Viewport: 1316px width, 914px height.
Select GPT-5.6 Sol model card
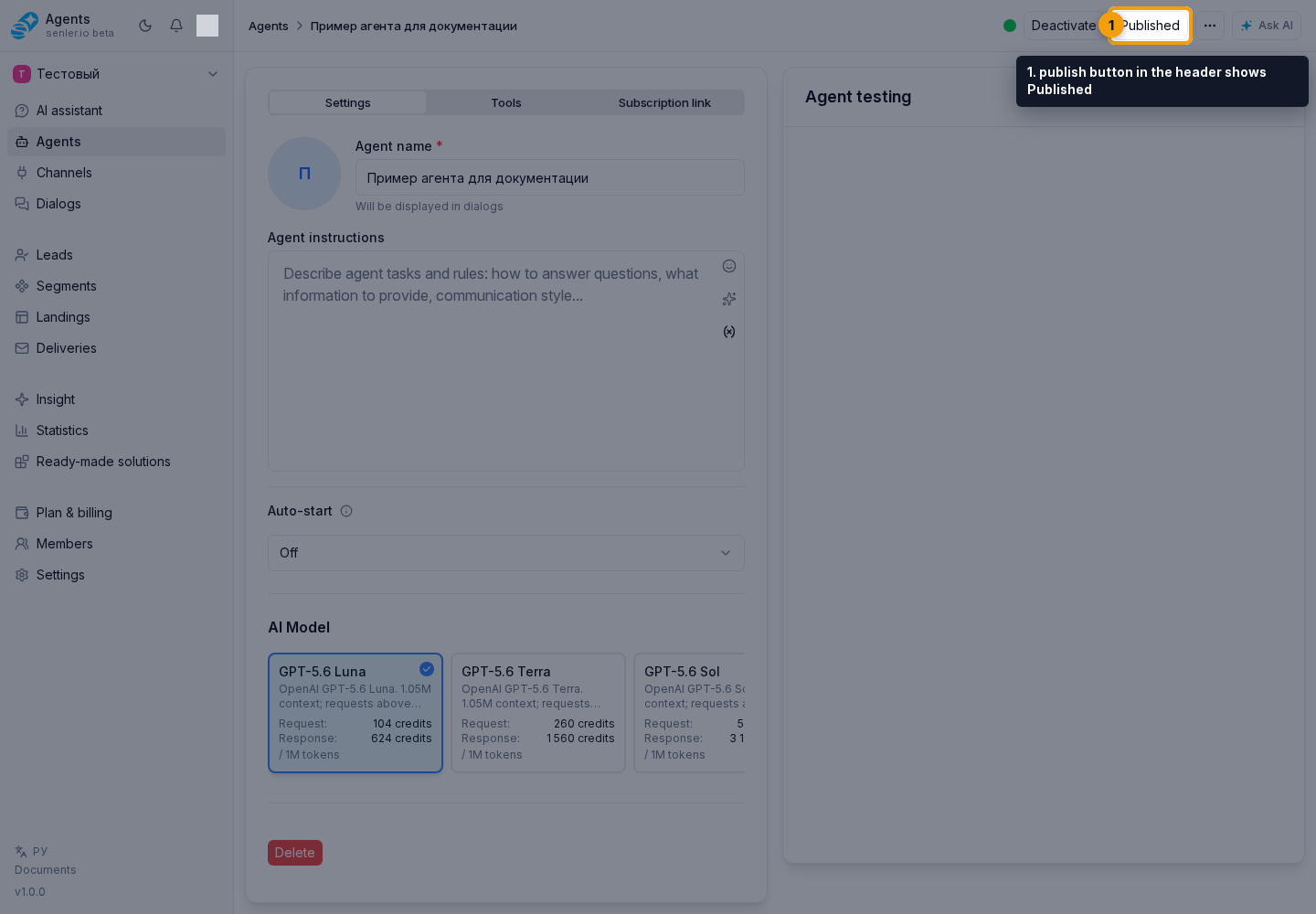click(x=691, y=713)
